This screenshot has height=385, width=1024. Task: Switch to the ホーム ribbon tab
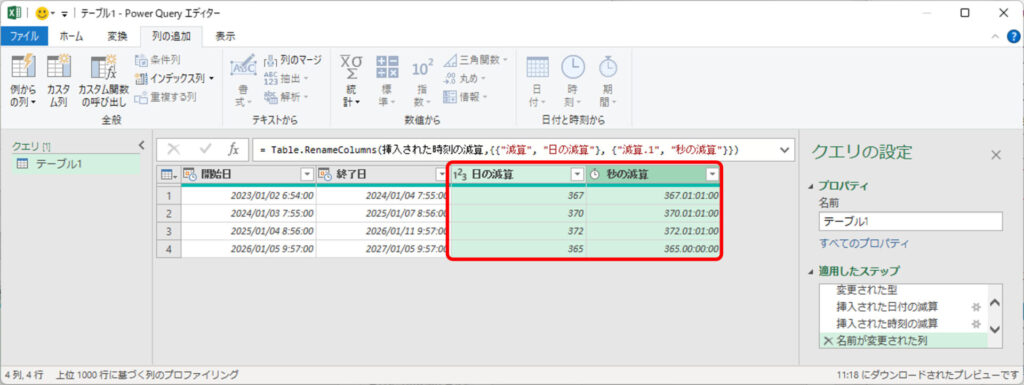[72, 37]
